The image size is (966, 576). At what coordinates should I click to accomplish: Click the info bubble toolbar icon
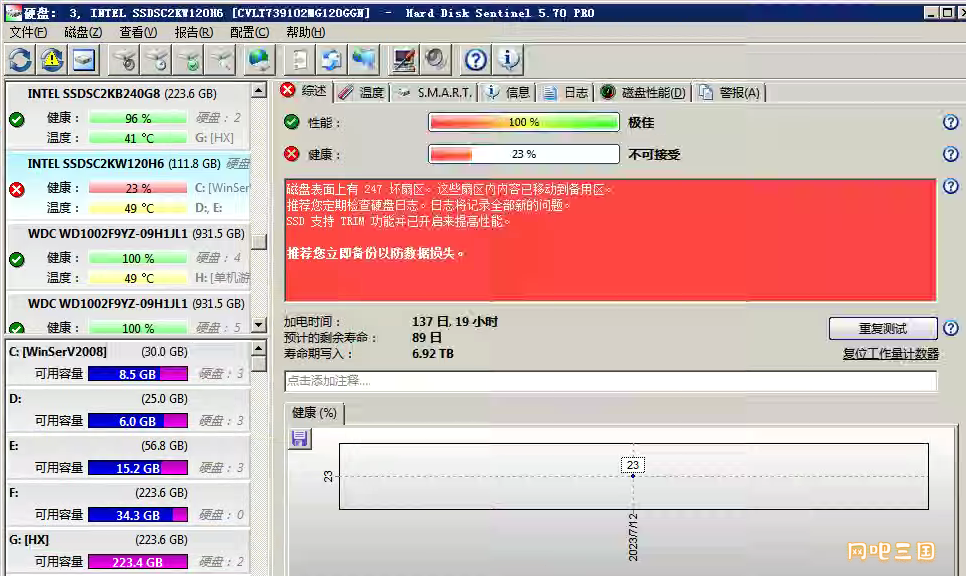click(x=509, y=60)
